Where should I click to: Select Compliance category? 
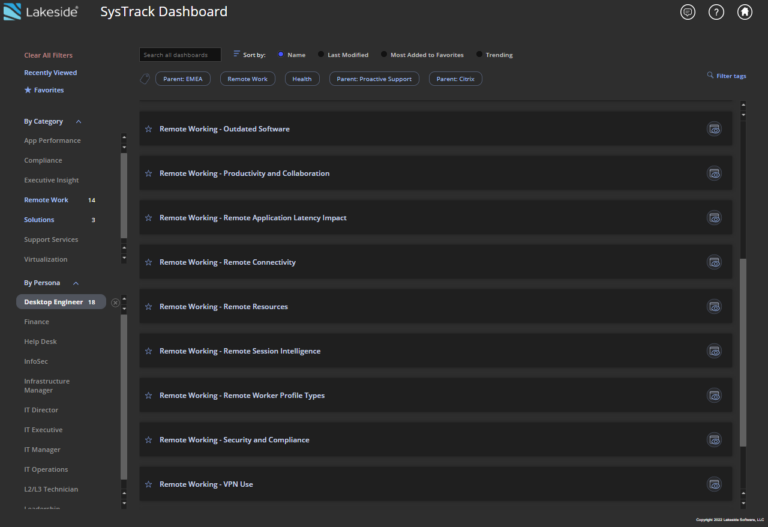pos(43,160)
